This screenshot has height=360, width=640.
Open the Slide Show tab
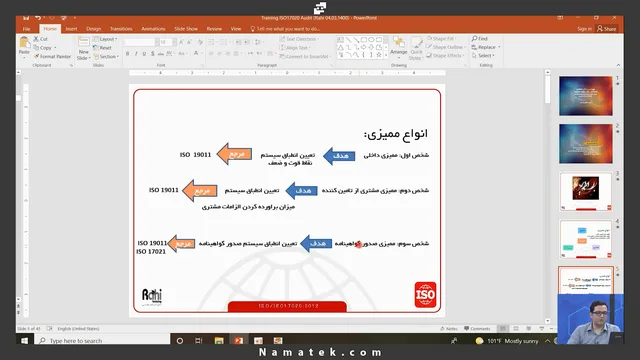186,29
